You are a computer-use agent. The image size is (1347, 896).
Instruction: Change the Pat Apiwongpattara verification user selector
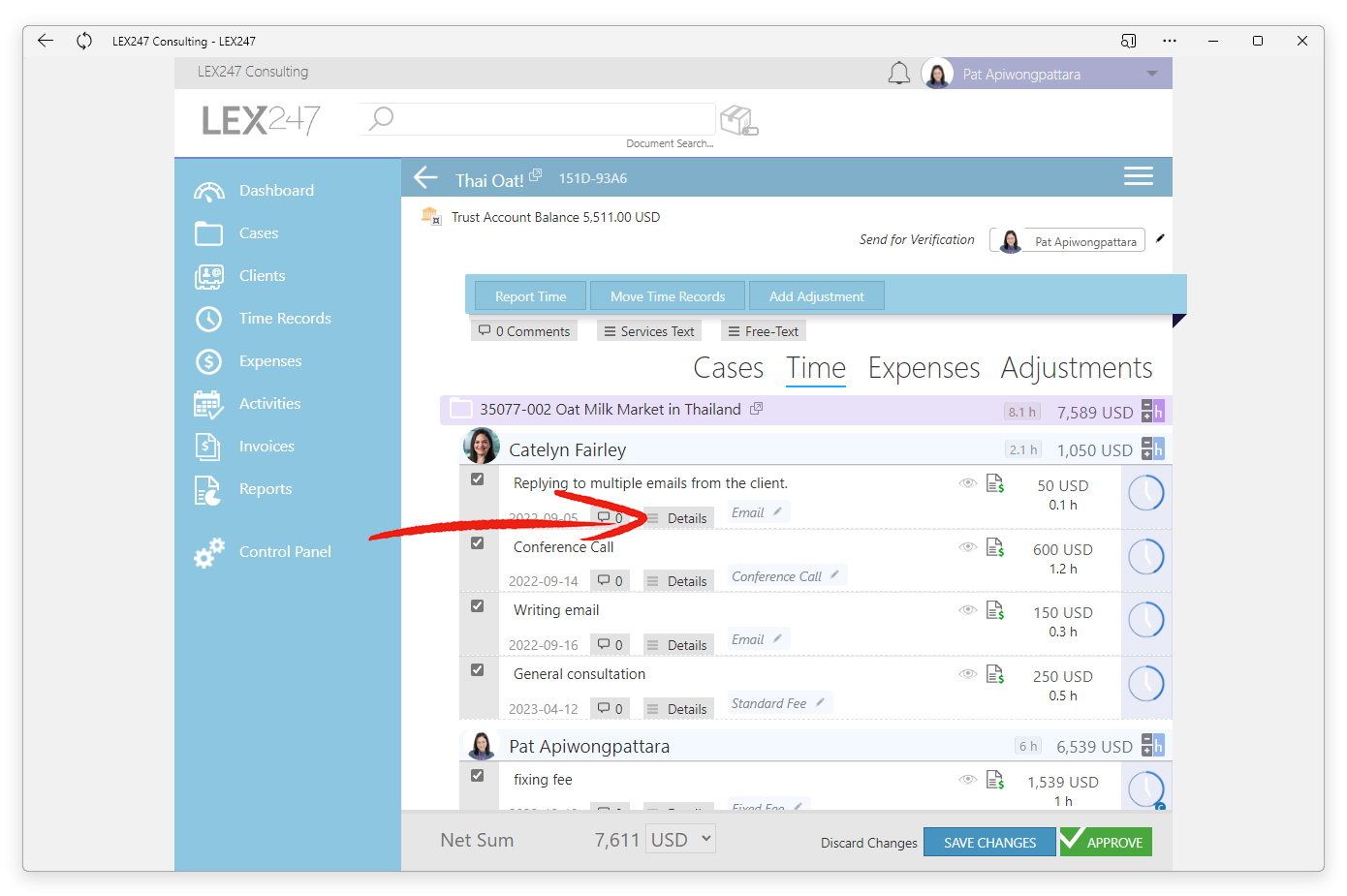coord(1067,240)
